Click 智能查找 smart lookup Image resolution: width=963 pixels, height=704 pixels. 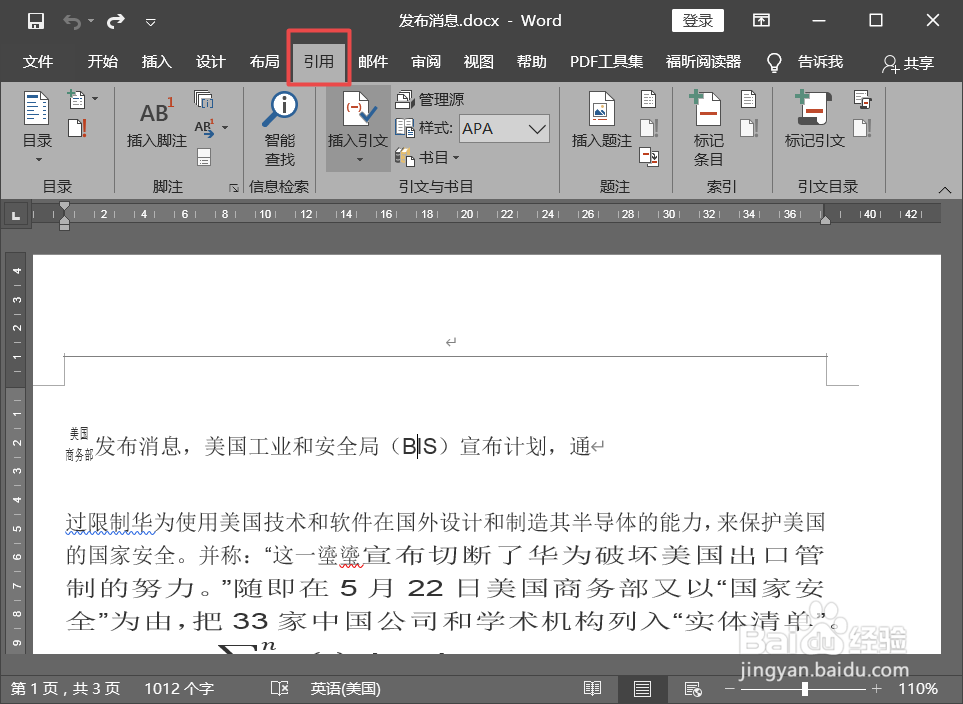pyautogui.click(x=280, y=128)
